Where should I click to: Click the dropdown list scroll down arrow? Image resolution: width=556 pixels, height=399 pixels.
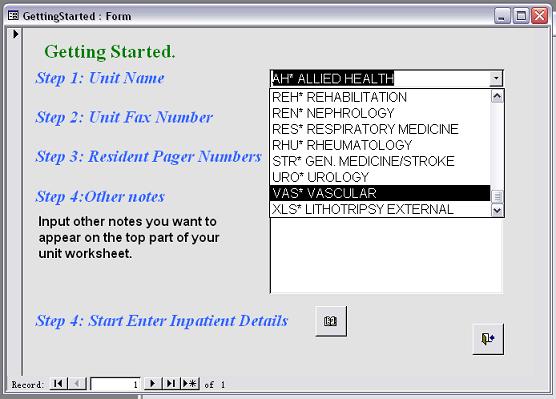pos(497,210)
